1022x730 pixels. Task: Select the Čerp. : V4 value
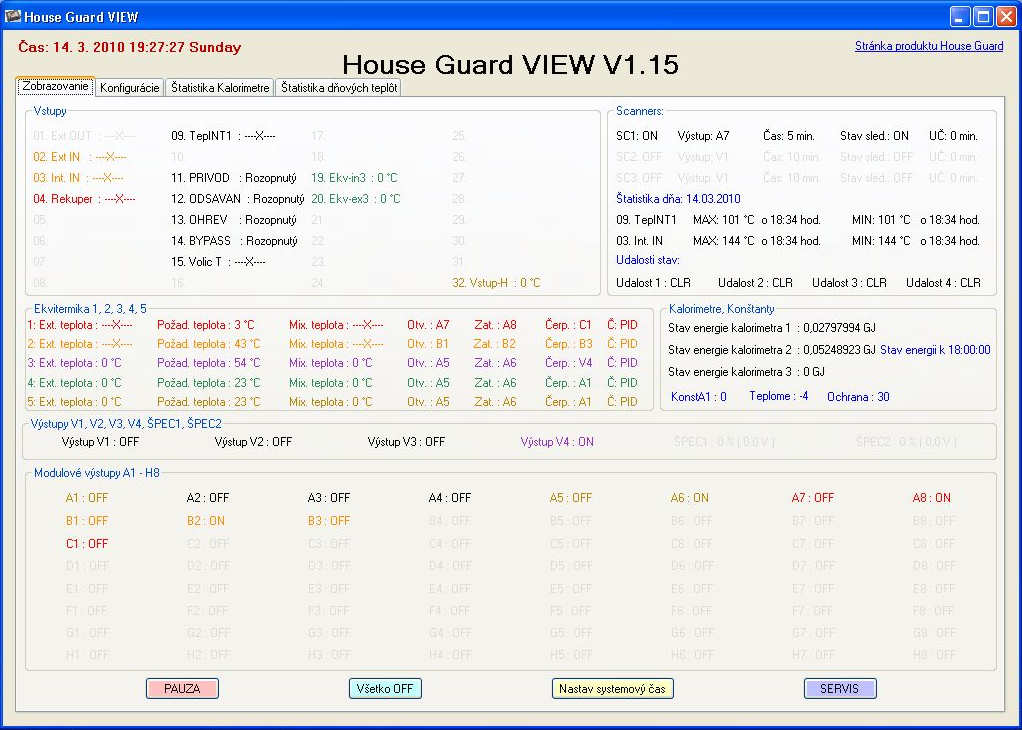click(x=568, y=362)
